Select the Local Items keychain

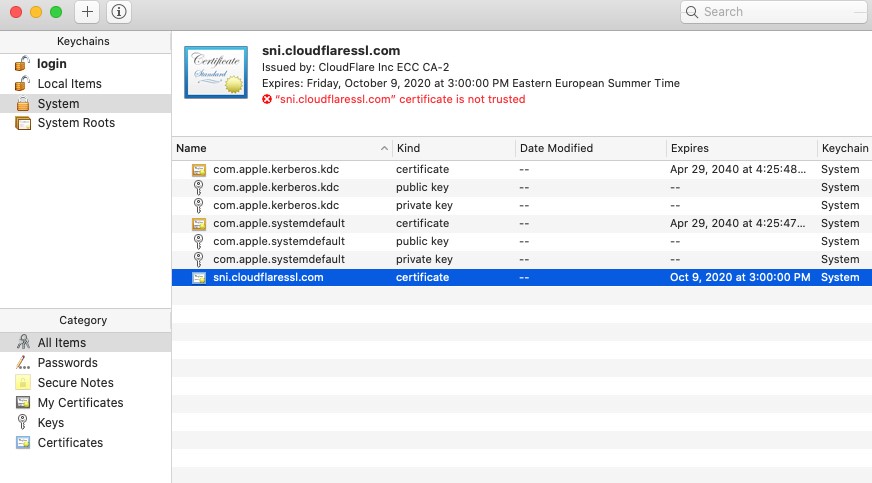pyautogui.click(x=69, y=84)
